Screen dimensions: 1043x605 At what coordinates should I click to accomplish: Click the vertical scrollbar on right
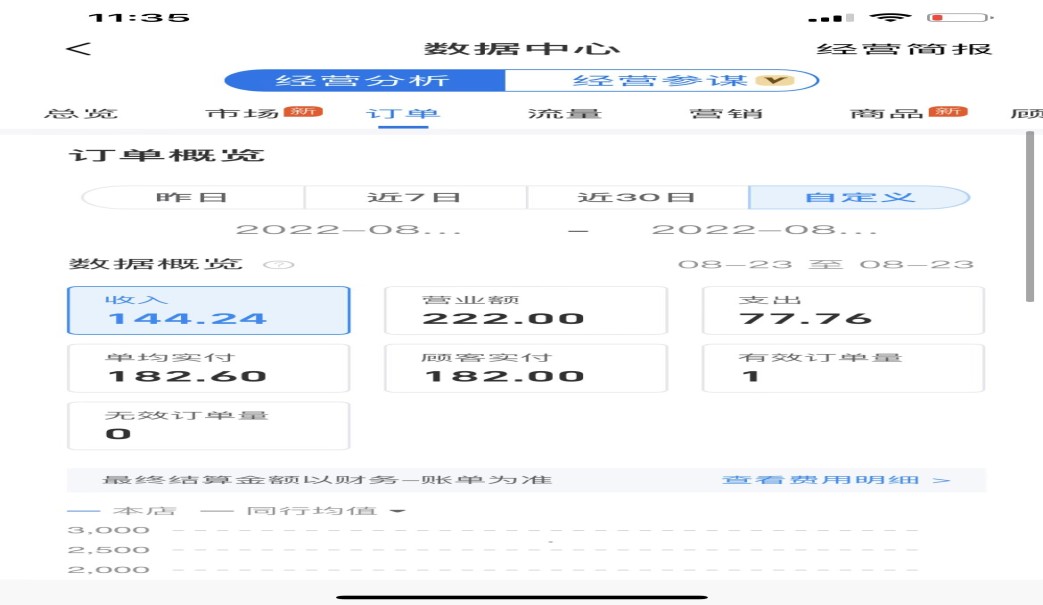1030,215
